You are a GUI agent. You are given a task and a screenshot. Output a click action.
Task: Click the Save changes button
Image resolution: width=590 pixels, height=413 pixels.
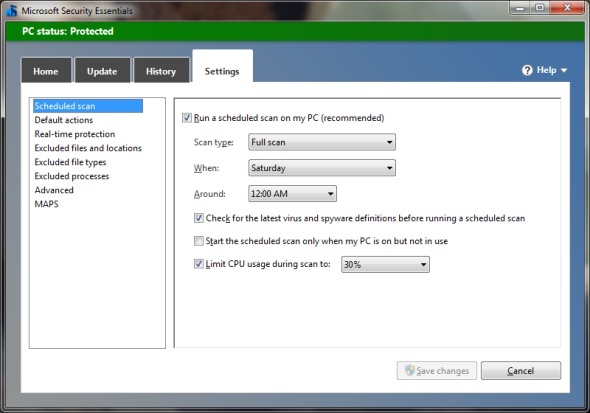(436, 371)
